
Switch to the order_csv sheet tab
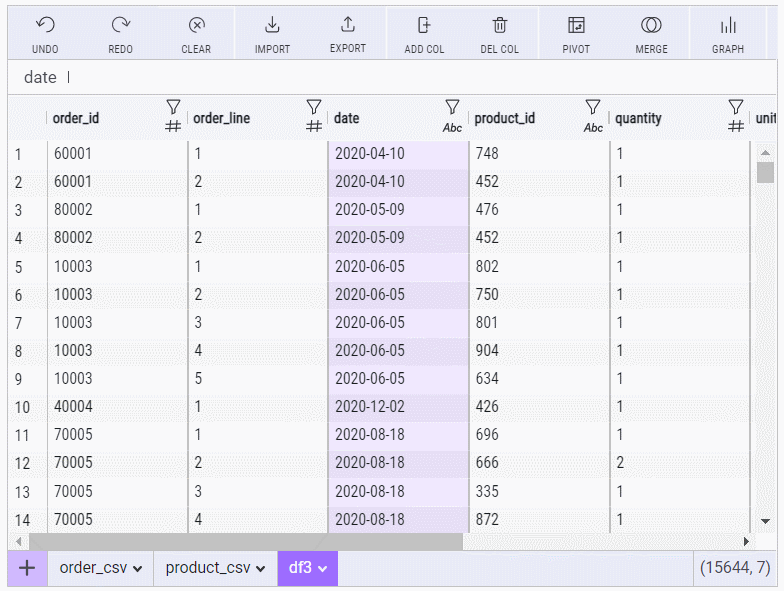pyautogui.click(x=100, y=568)
